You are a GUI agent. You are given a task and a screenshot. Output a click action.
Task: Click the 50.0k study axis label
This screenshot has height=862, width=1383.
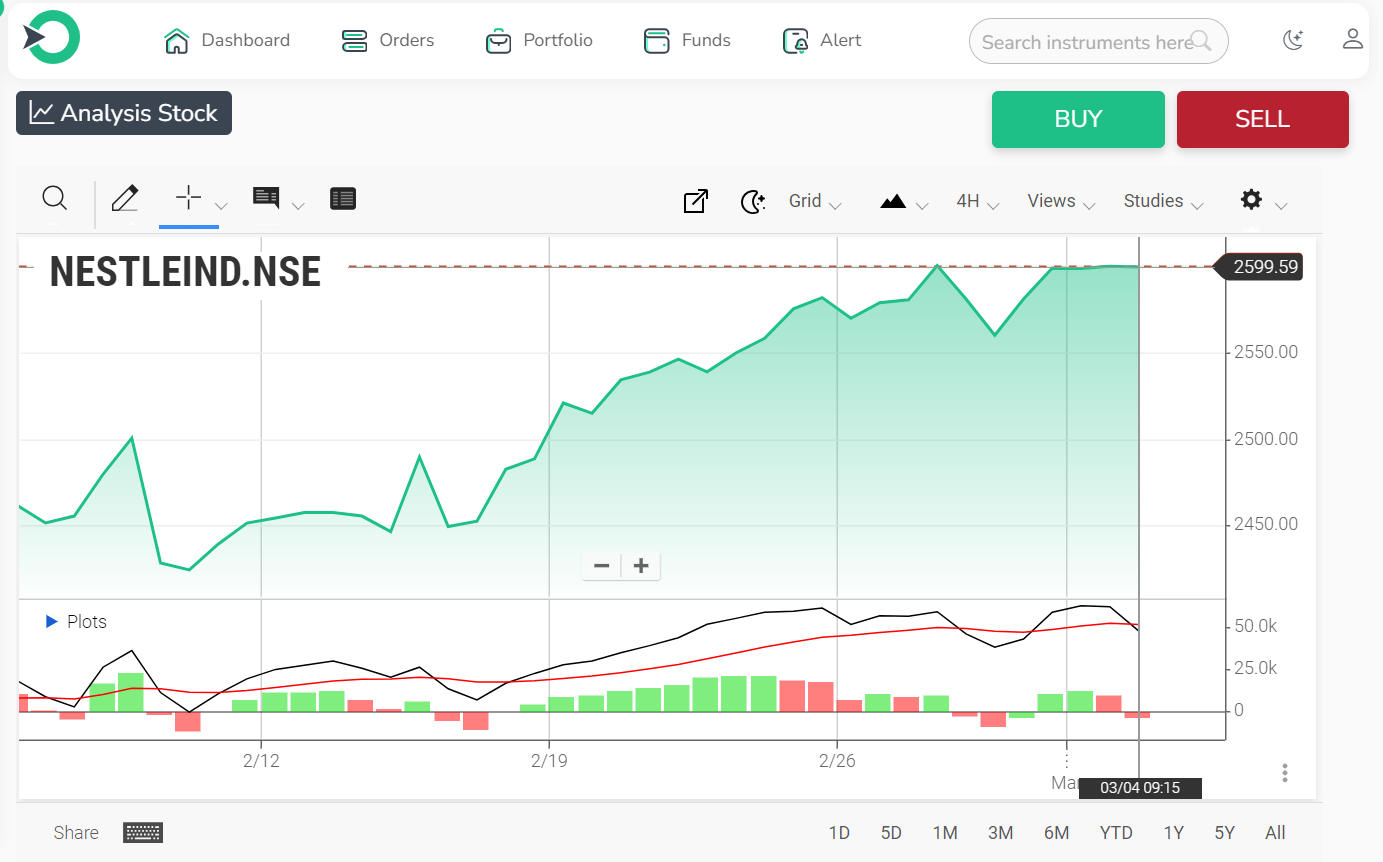click(1256, 626)
